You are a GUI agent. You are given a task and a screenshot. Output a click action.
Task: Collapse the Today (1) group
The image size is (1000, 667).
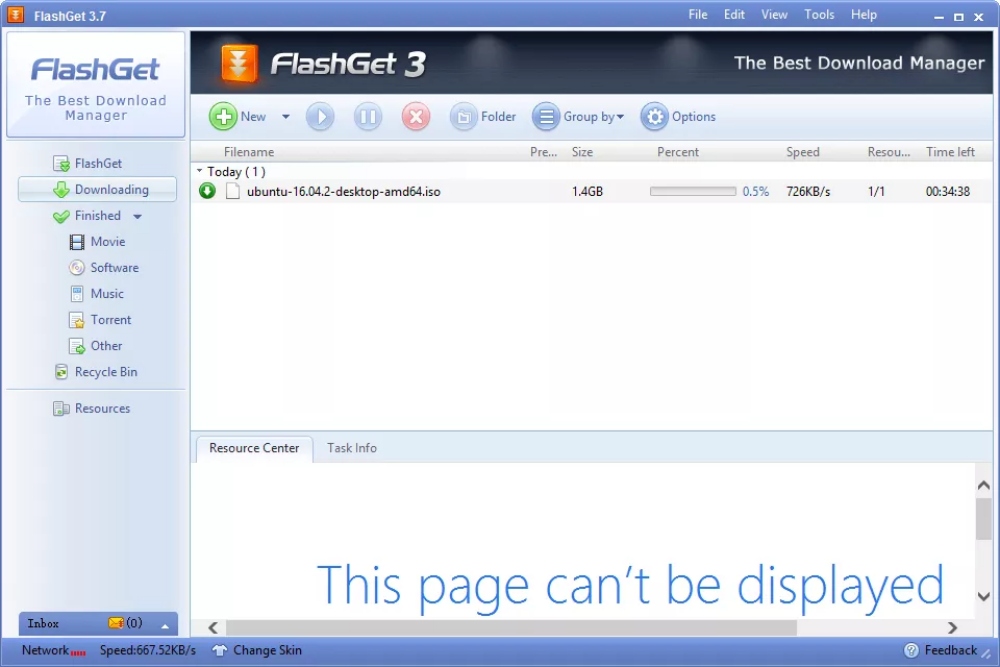[200, 172]
